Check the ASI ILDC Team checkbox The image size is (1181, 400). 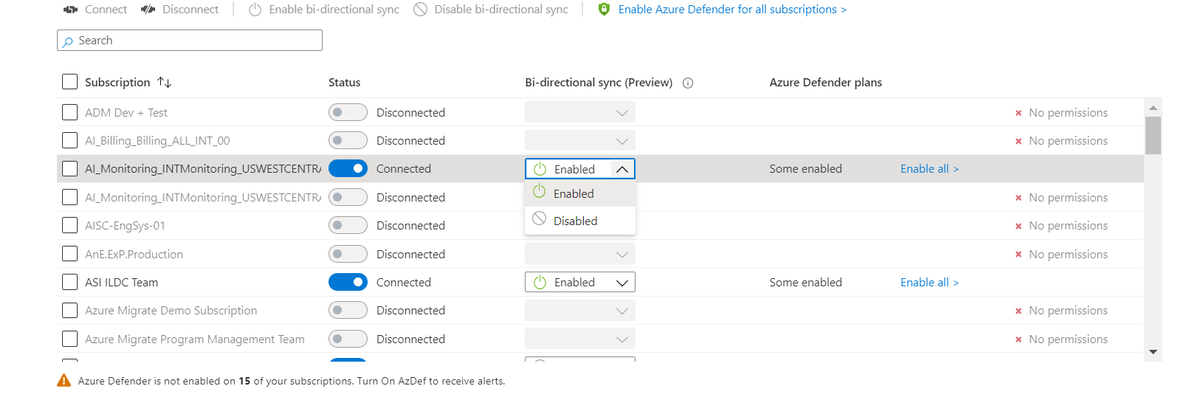69,282
